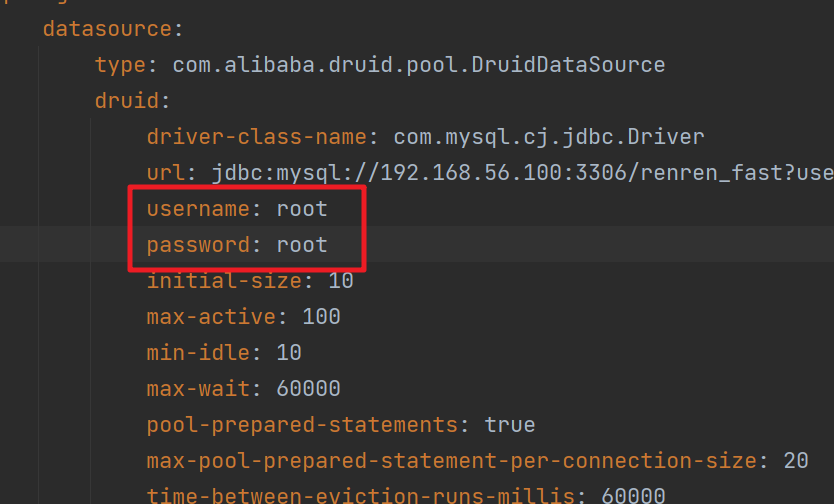Click the password key

coord(198,246)
